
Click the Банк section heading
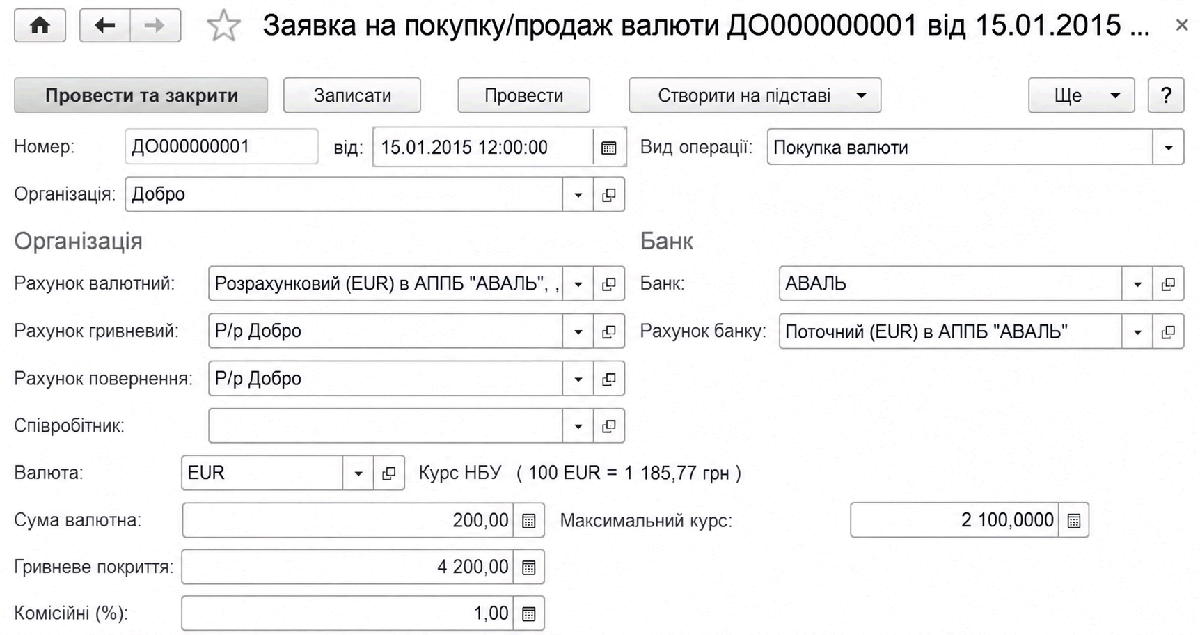(x=666, y=241)
